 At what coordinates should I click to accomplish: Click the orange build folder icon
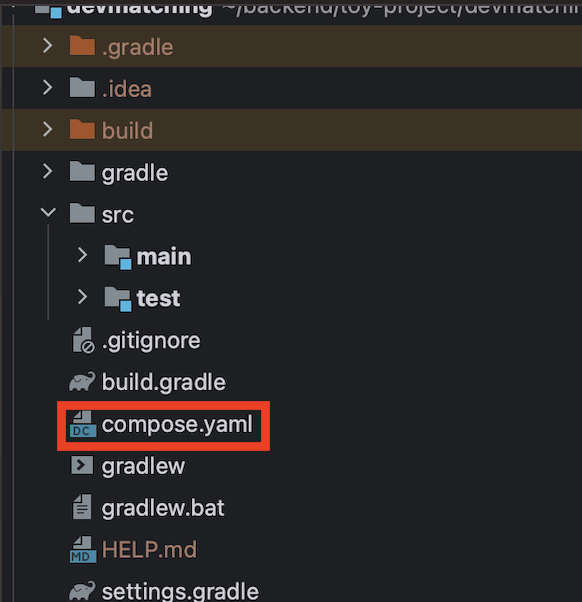(82, 129)
